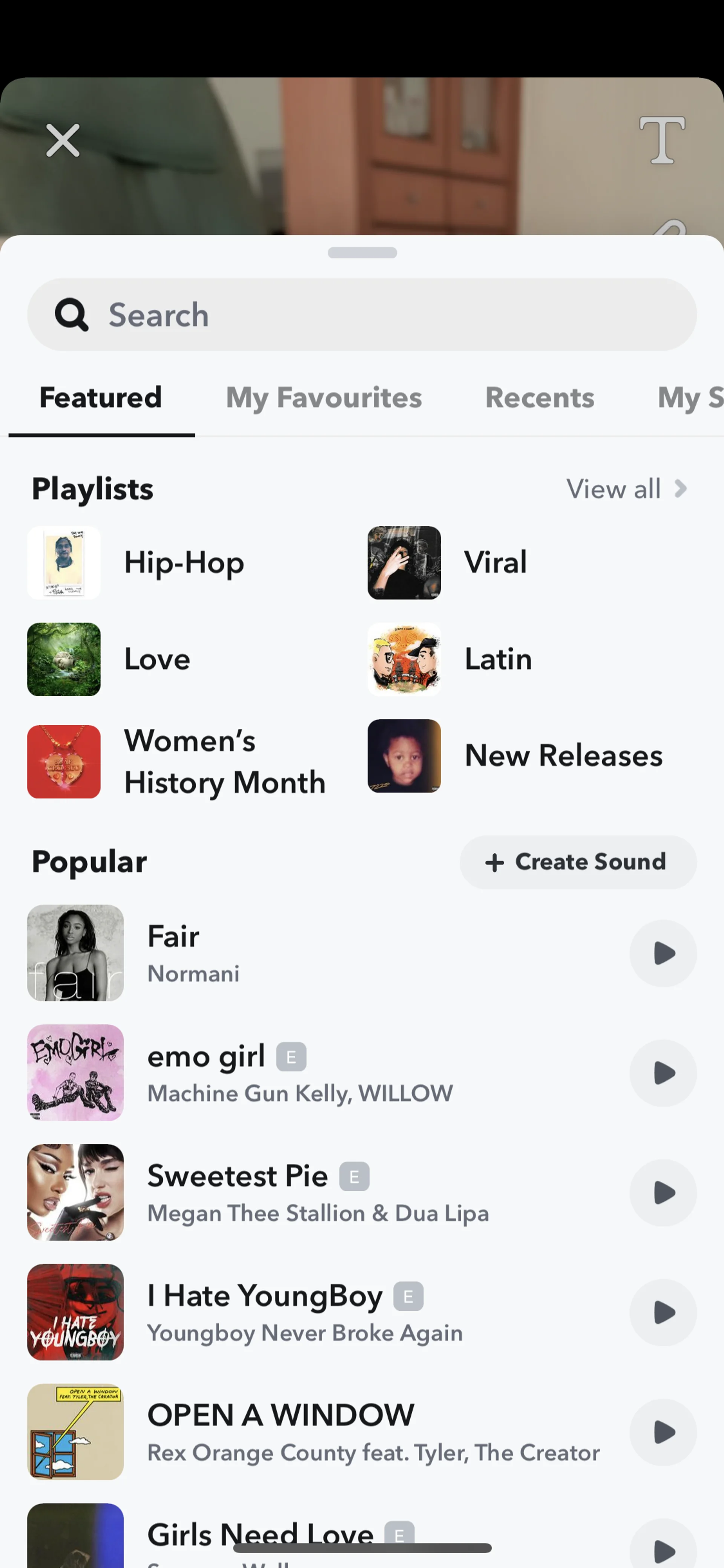This screenshot has width=724, height=1568.
Task: Expand Playlists with View all chevron
Action: coord(680,489)
